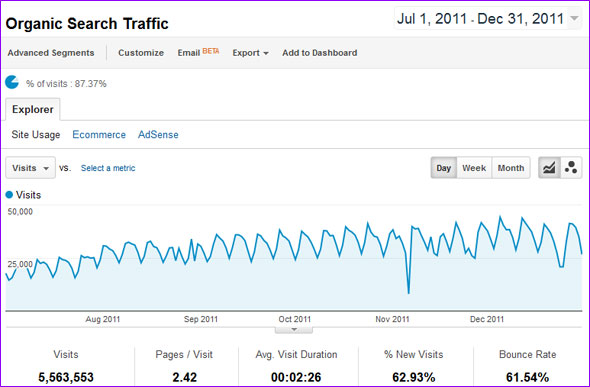
Task: Click the Email BETA button
Action: click(198, 52)
